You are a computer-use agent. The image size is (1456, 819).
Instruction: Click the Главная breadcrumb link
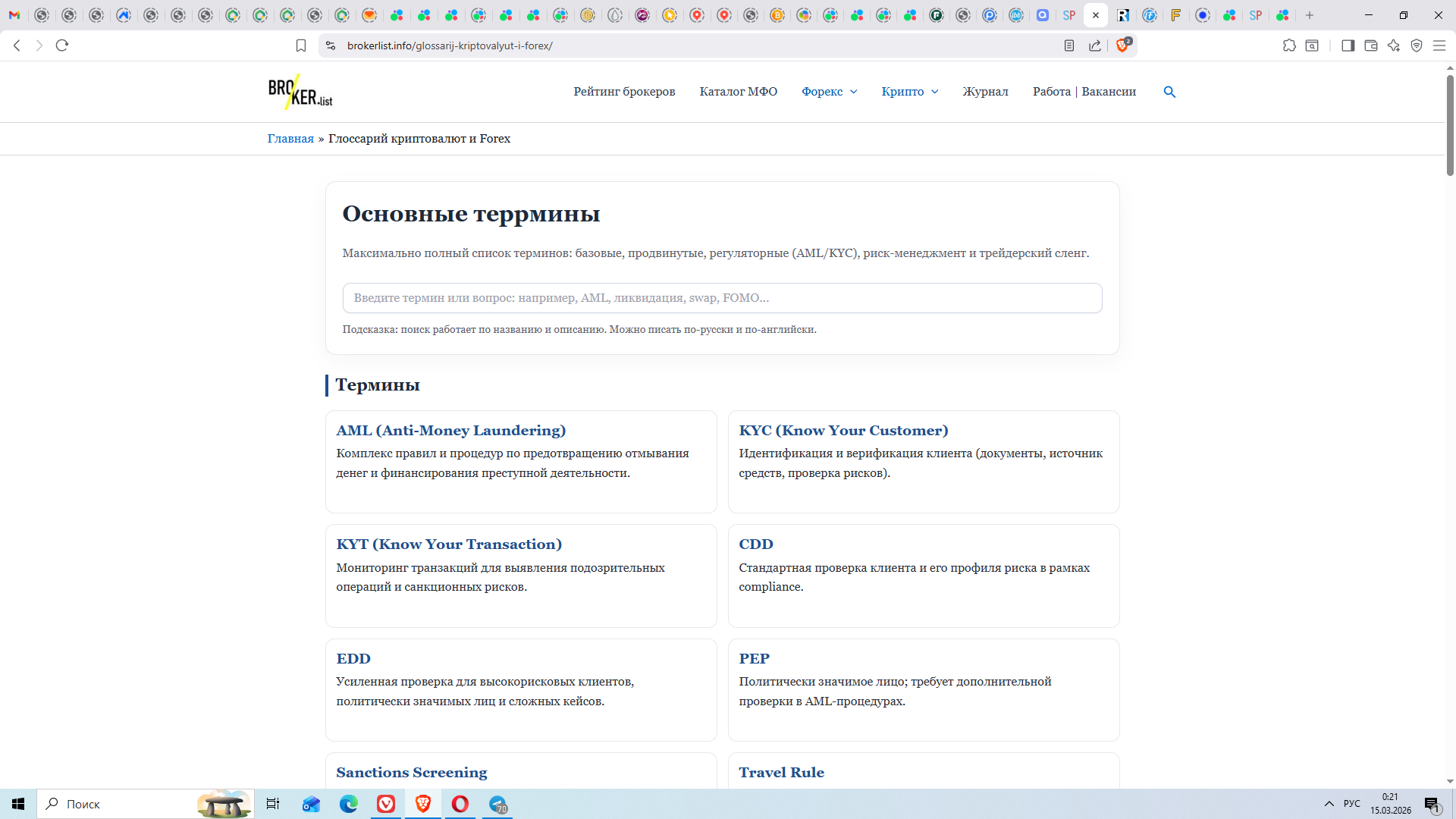click(x=290, y=139)
